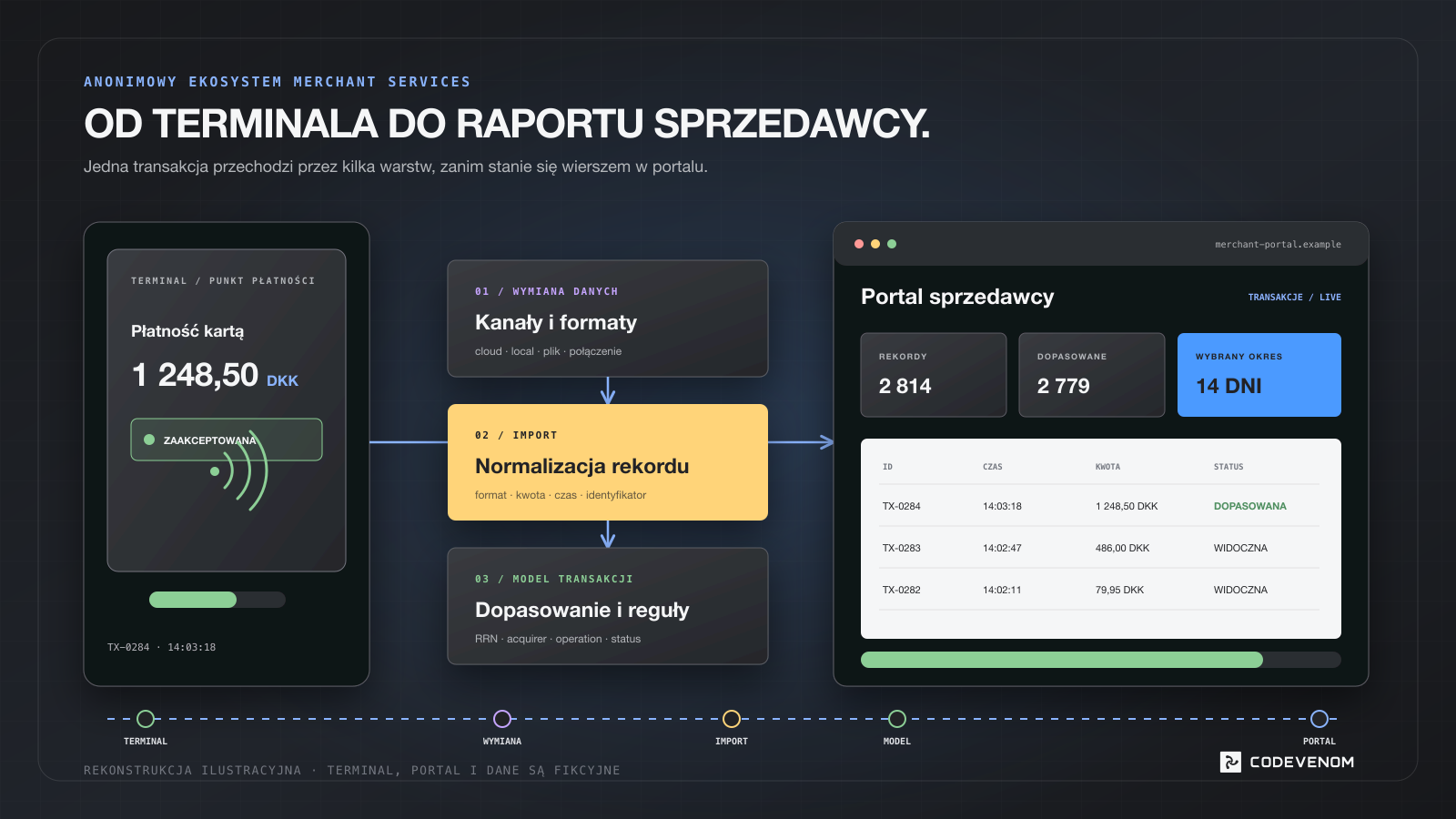Select the WYMIANA timeline marker
This screenshot has height=819, width=1456.
coord(502,719)
